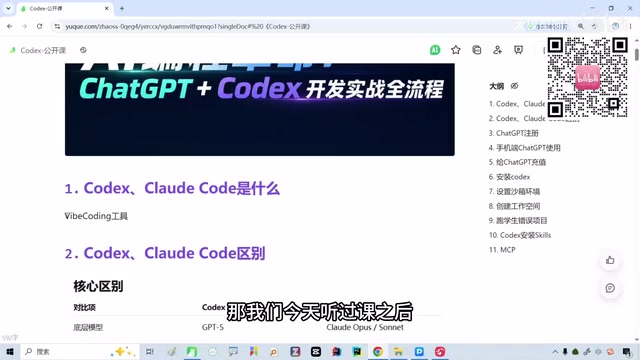Viewport: 640px width, 360px height.
Task: Jump to outline item 6. 安装codex
Action: pyautogui.click(x=509, y=177)
